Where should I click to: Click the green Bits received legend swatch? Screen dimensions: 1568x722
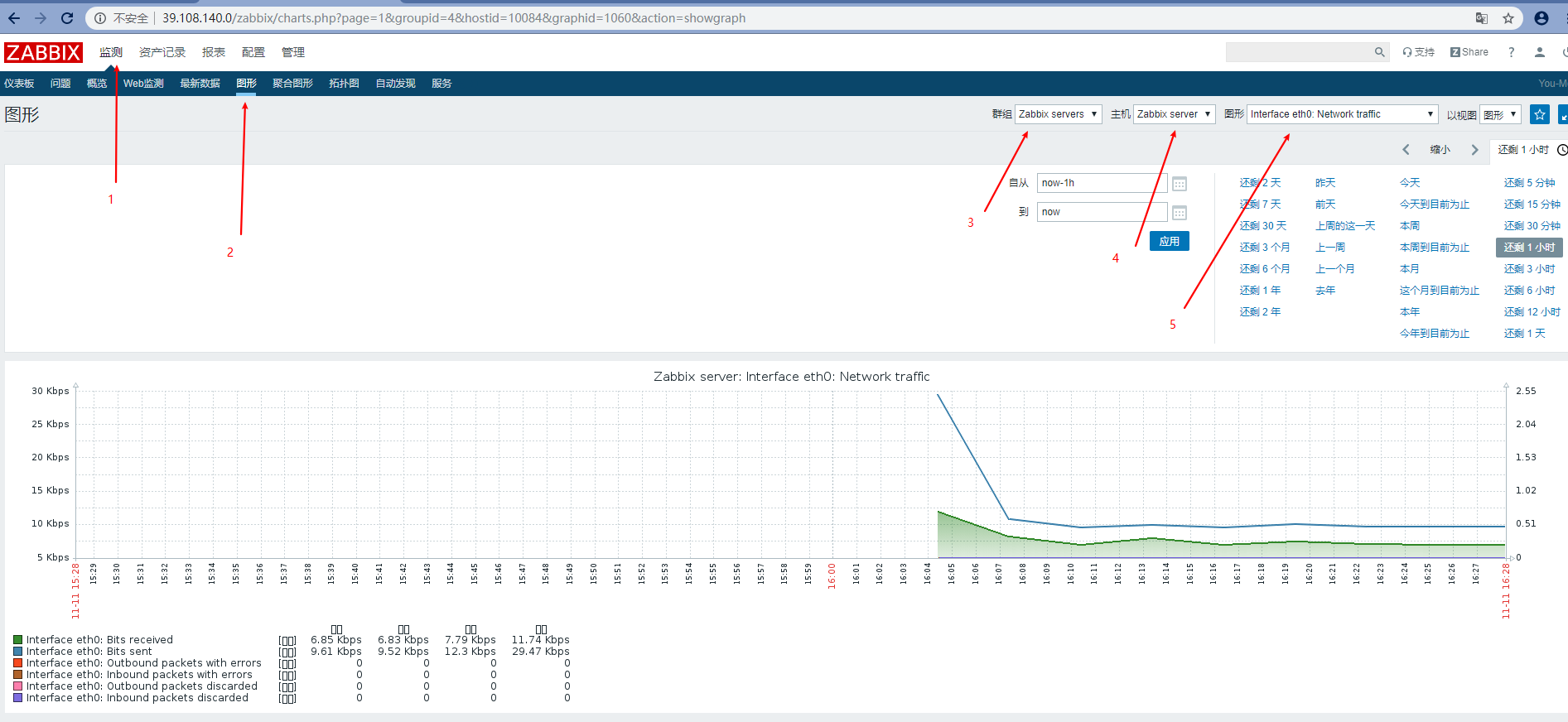coord(17,640)
